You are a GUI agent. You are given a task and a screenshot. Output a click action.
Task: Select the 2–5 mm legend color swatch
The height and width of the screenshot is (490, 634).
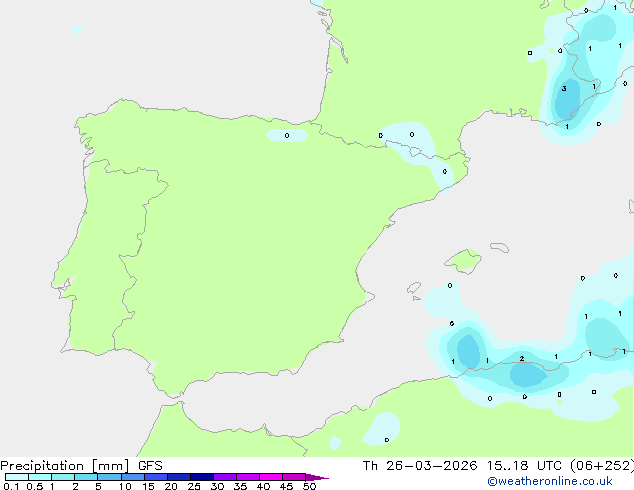[86, 477]
